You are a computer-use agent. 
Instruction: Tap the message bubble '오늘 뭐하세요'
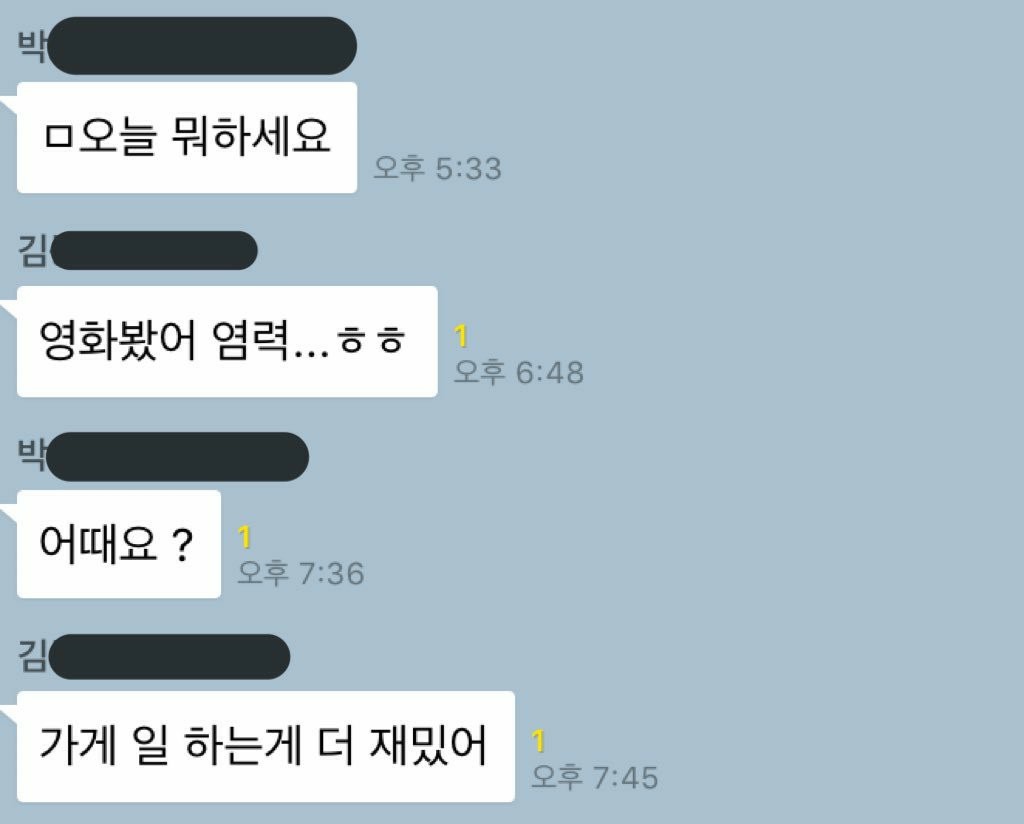(187, 137)
